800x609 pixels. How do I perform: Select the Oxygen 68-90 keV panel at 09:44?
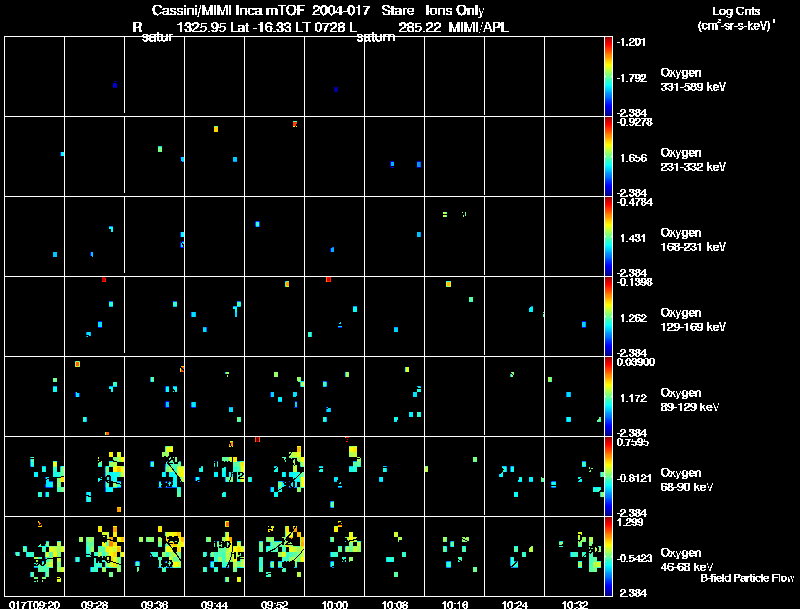[215, 476]
